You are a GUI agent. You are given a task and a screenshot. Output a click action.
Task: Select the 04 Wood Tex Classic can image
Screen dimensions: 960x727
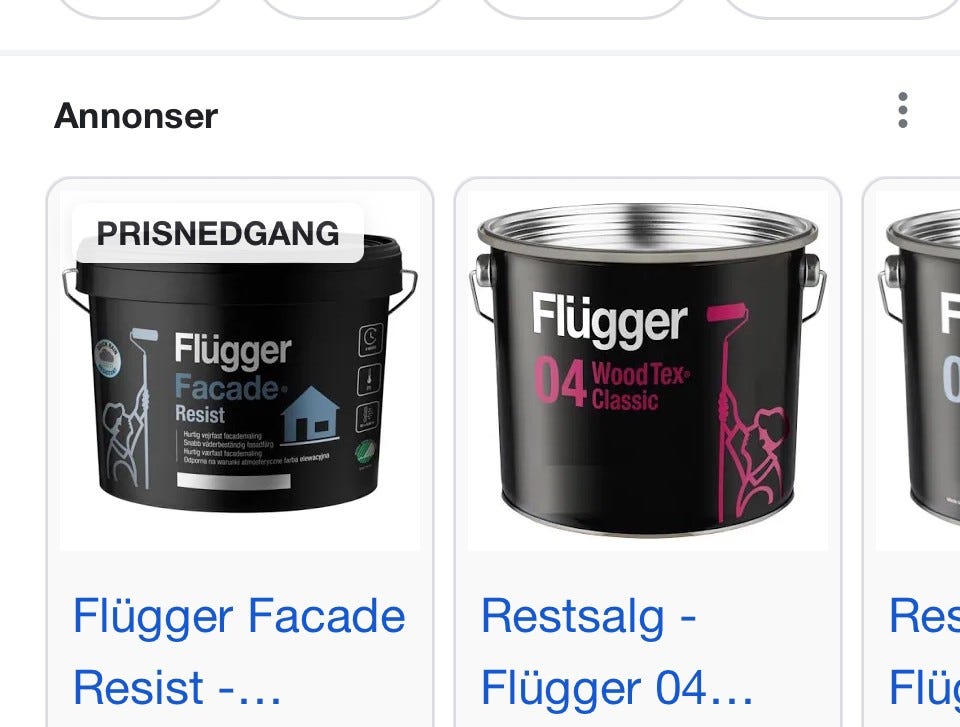coord(648,371)
